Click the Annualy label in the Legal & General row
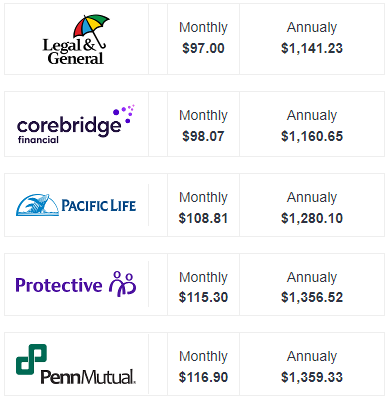This screenshot has height=398, width=388. [312, 28]
